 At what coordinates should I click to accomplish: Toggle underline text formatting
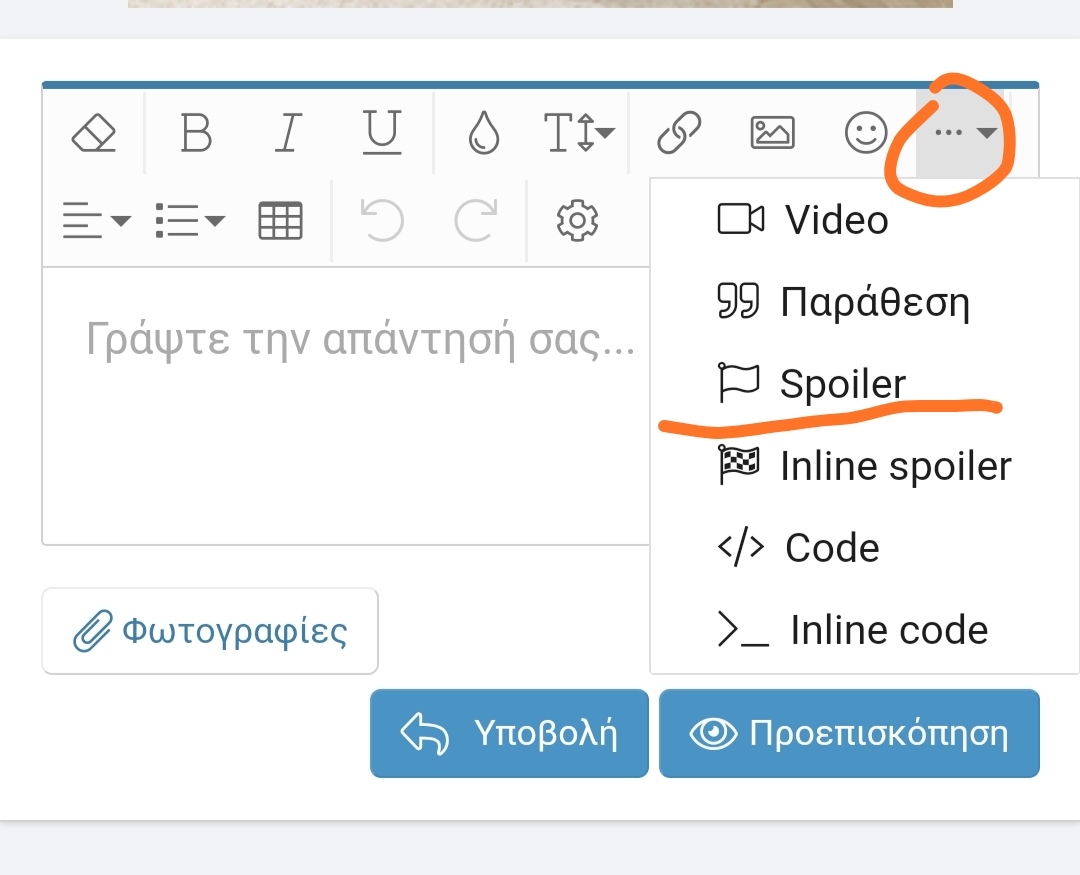point(381,132)
